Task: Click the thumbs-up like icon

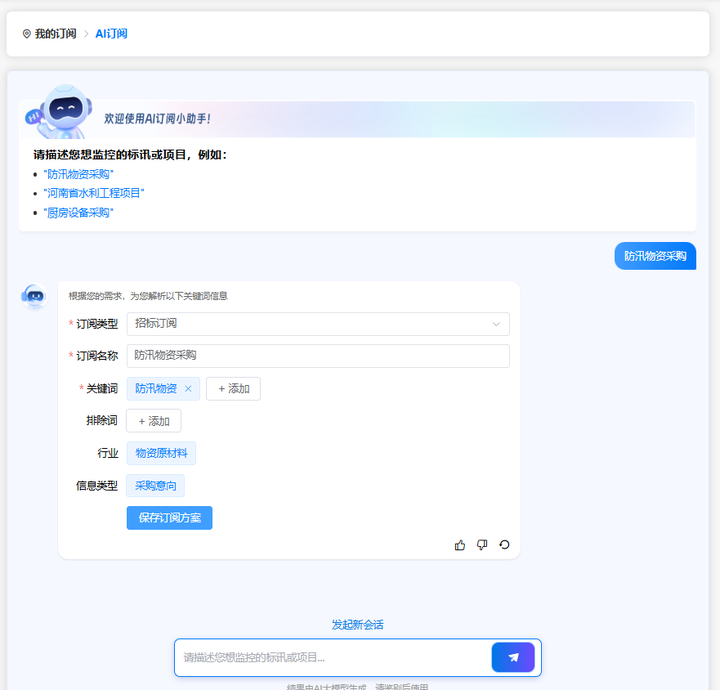Action: [x=460, y=545]
